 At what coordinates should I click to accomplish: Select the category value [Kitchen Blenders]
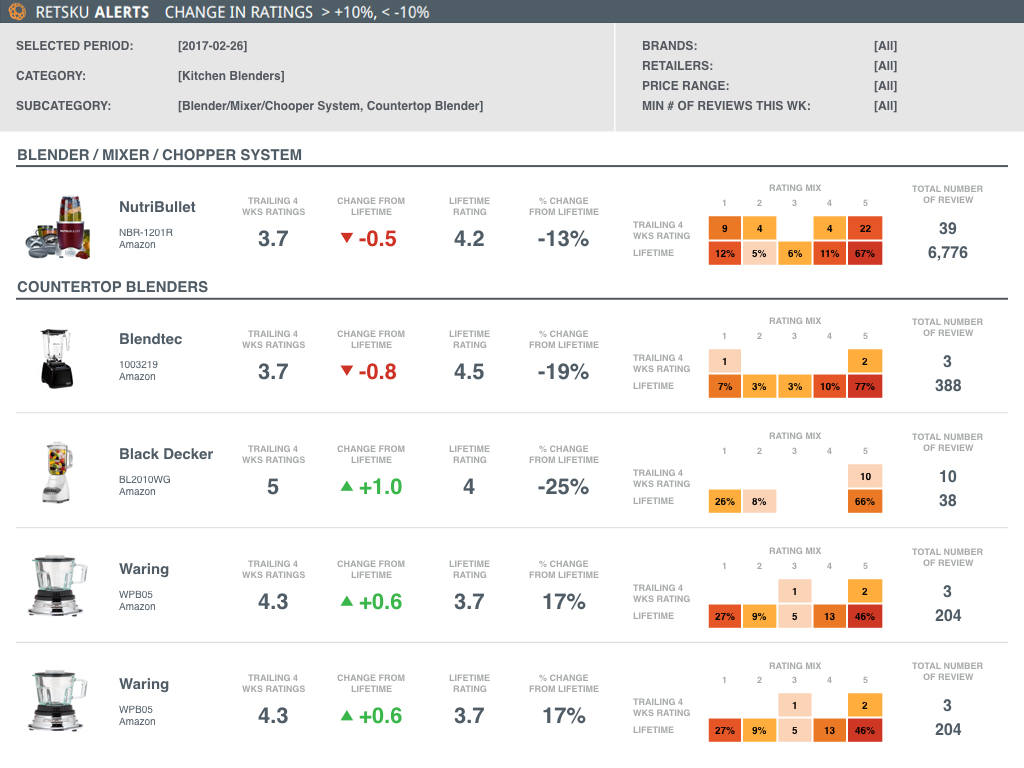coord(231,76)
